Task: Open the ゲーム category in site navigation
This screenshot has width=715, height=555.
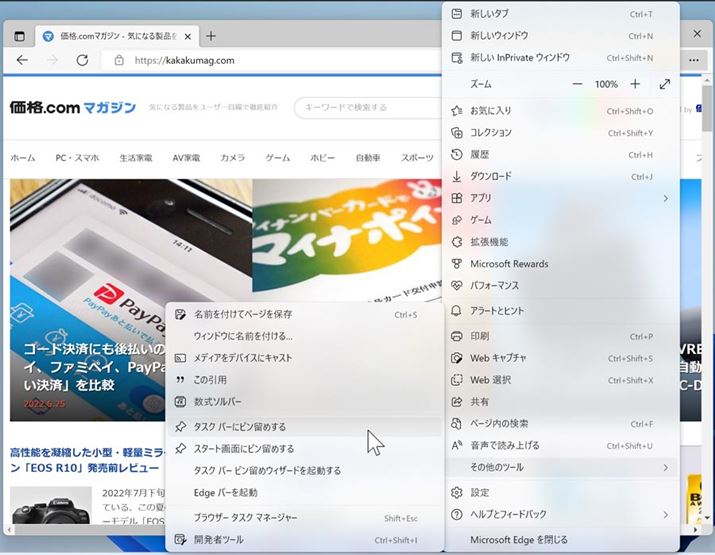Action: (x=278, y=158)
